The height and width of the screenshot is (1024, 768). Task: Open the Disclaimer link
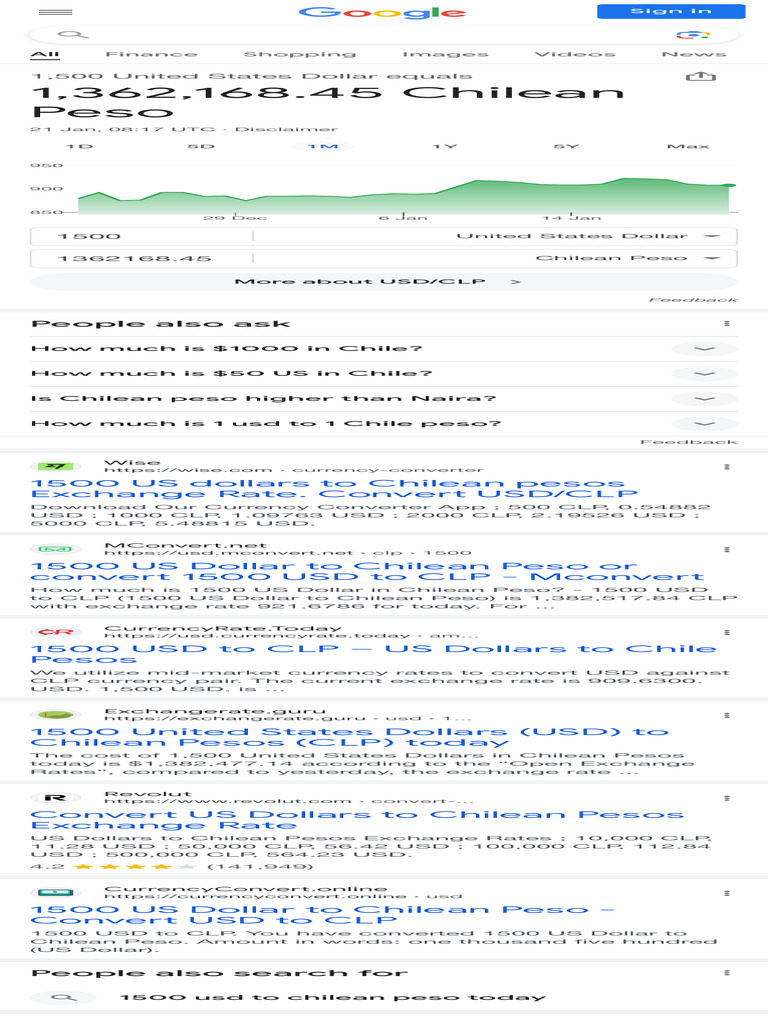[286, 129]
